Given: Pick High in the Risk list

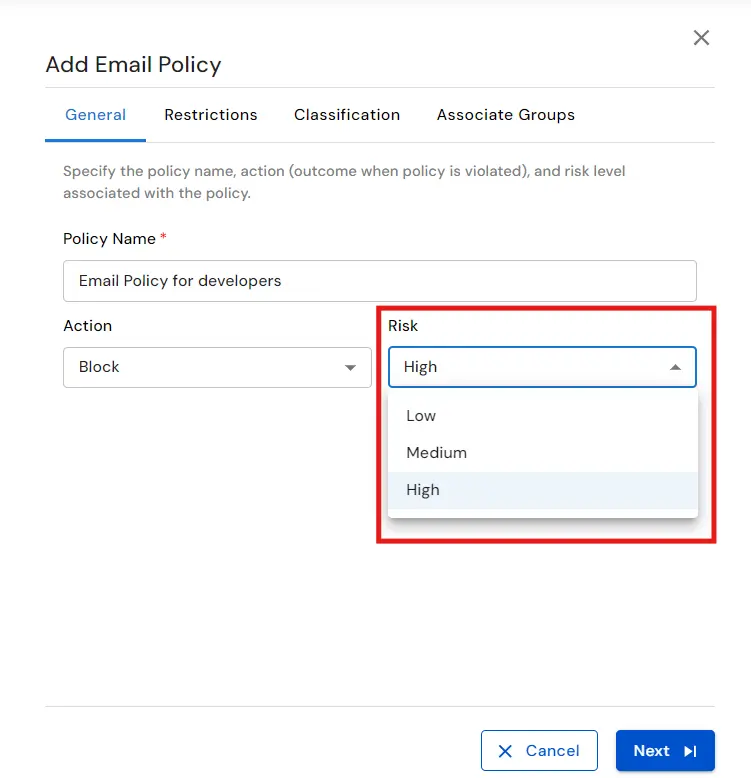Looking at the screenshot, I should [543, 490].
